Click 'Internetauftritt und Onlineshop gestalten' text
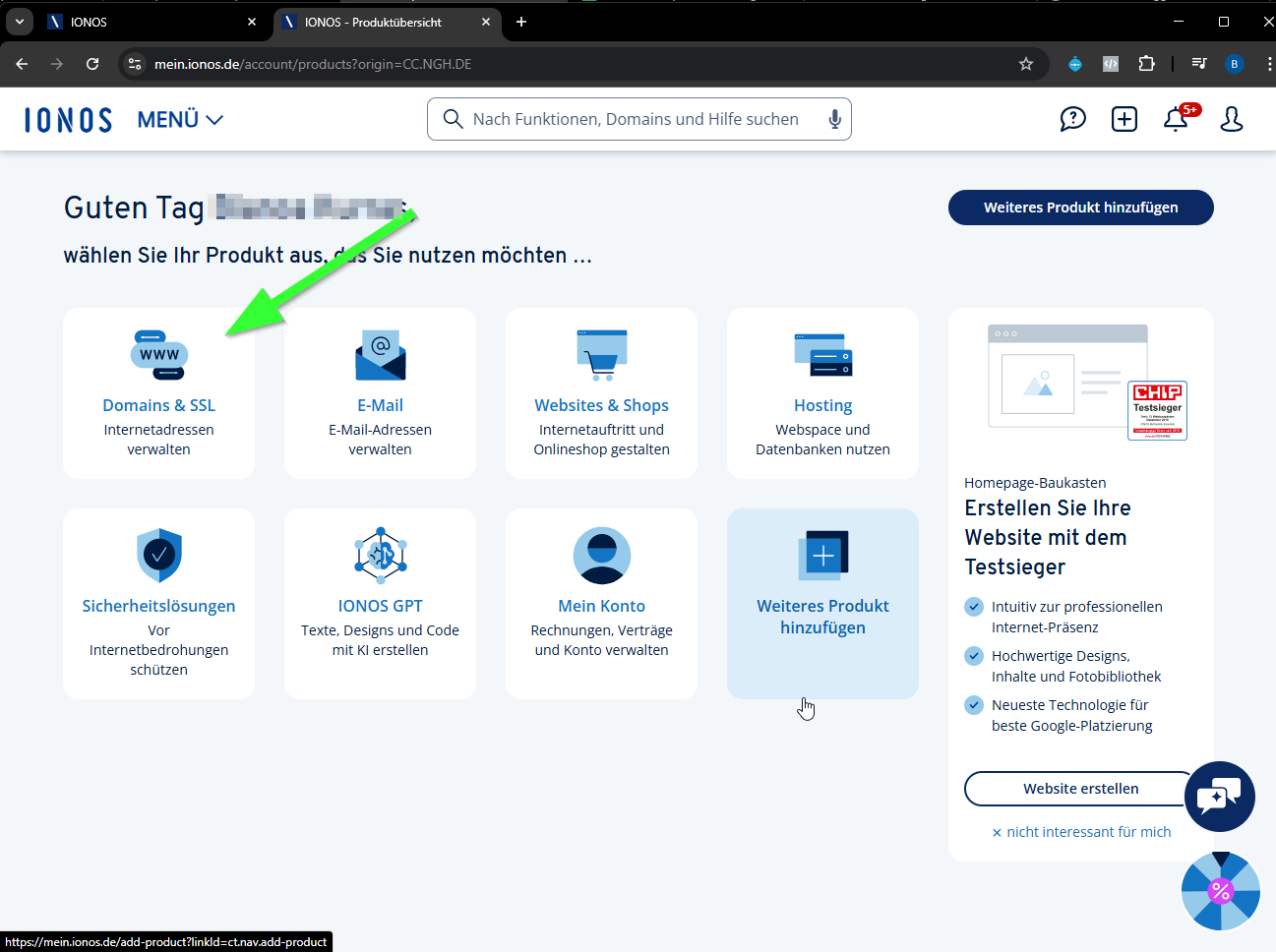 (x=602, y=440)
